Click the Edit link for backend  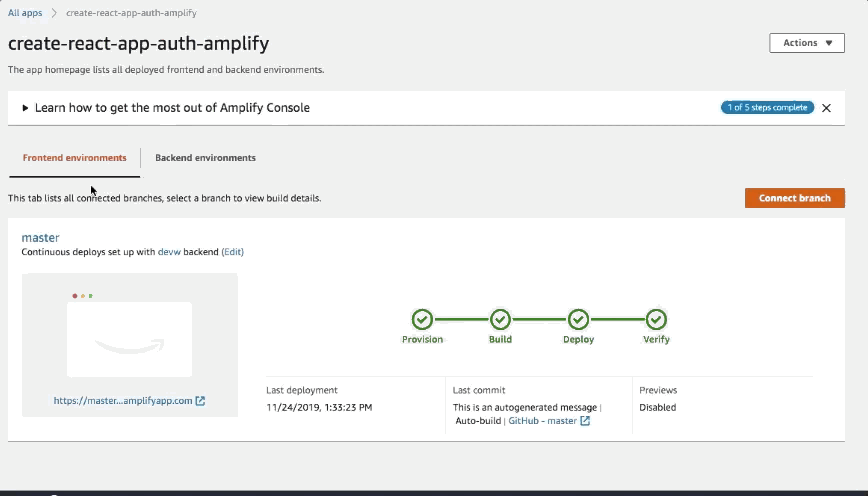232,252
